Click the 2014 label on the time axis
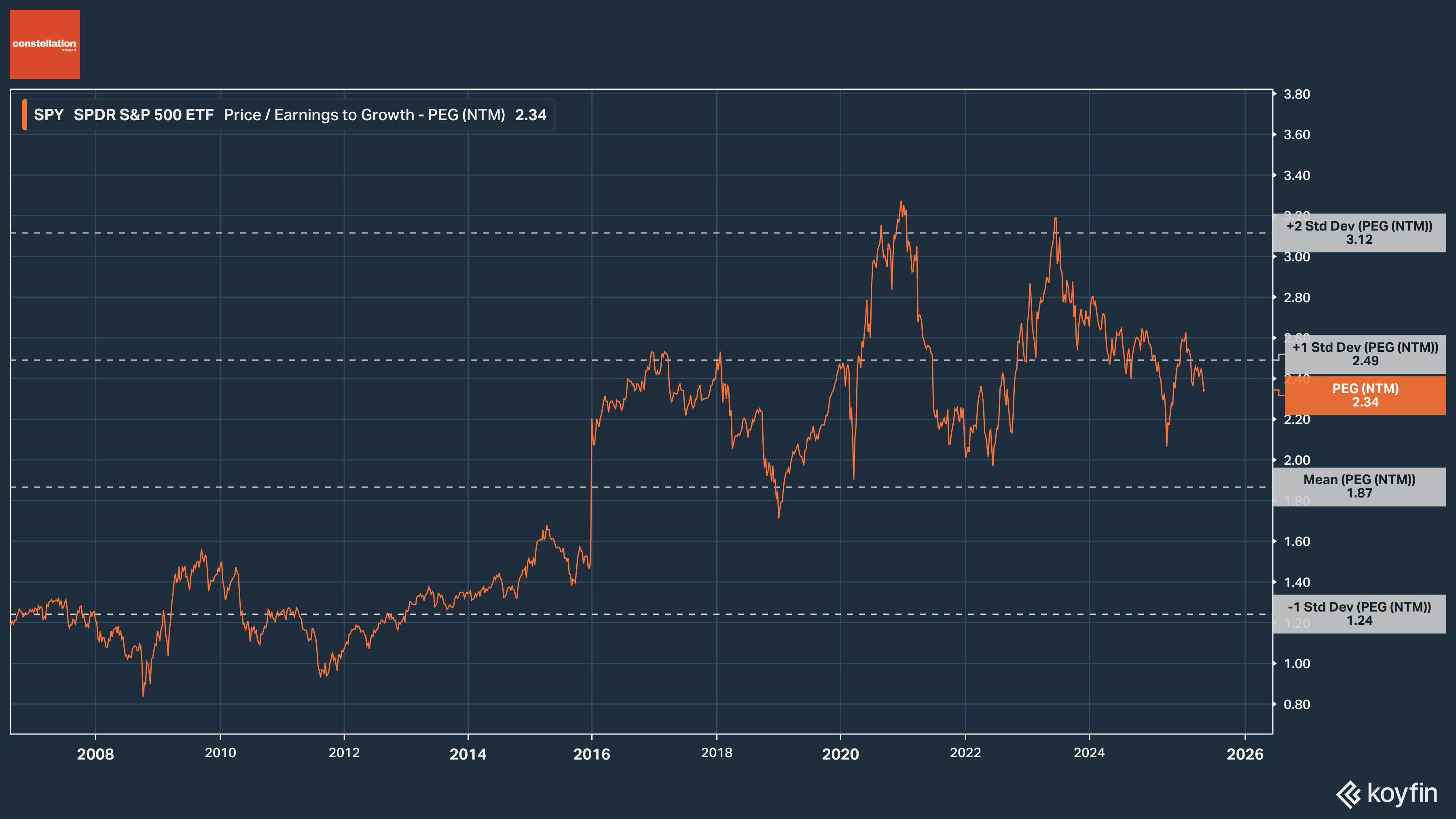Image resolution: width=1456 pixels, height=819 pixels. (x=468, y=754)
